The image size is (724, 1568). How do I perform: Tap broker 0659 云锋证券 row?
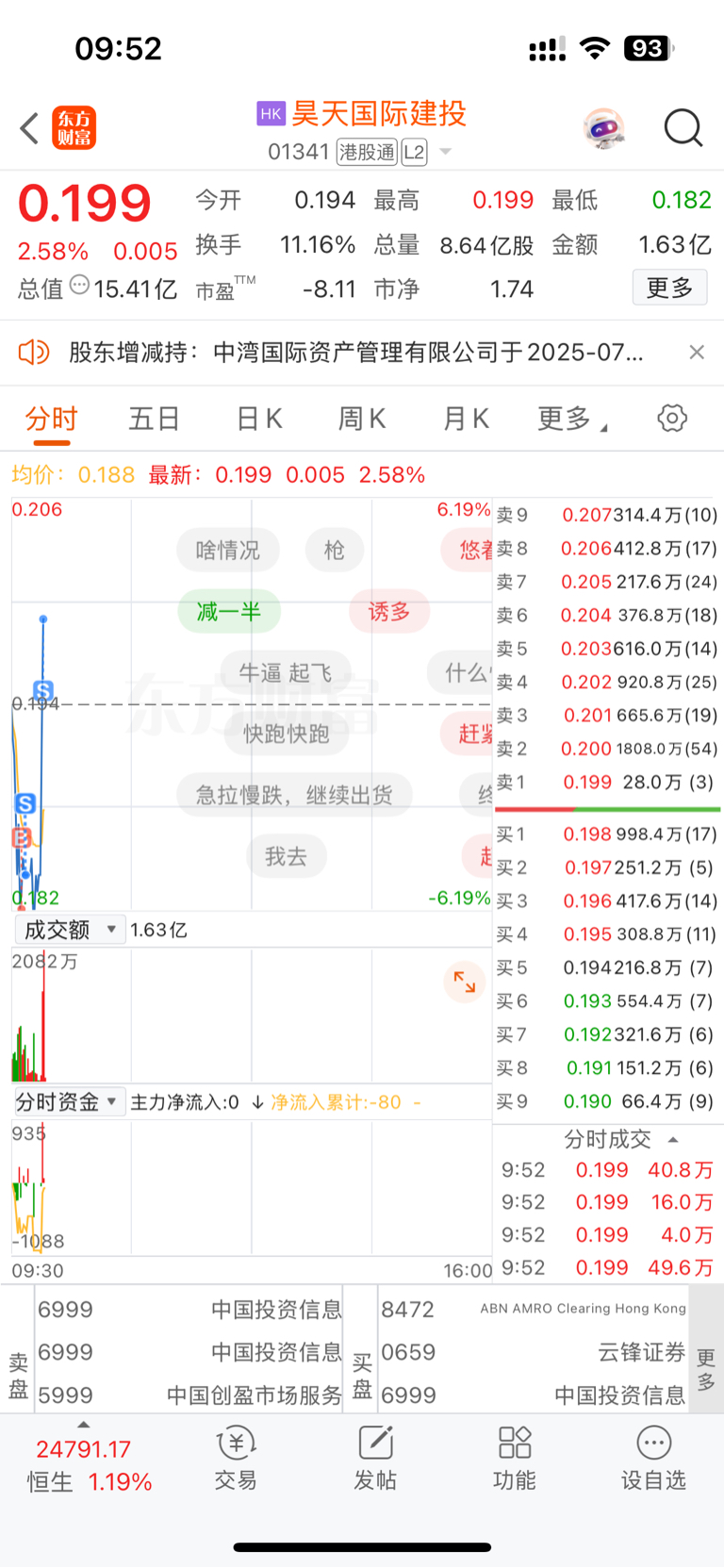click(534, 1352)
